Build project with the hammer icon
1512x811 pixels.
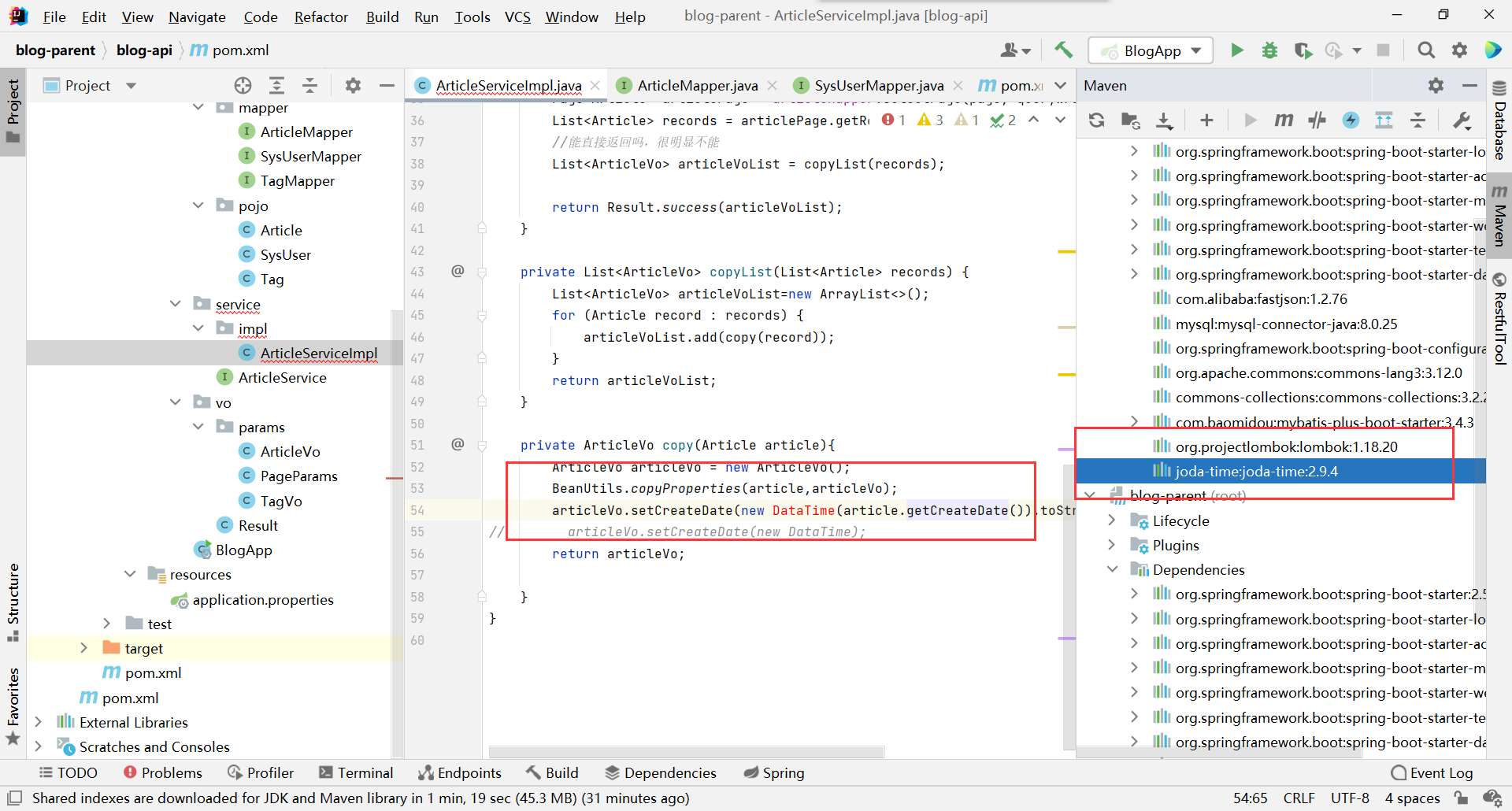[x=1064, y=50]
